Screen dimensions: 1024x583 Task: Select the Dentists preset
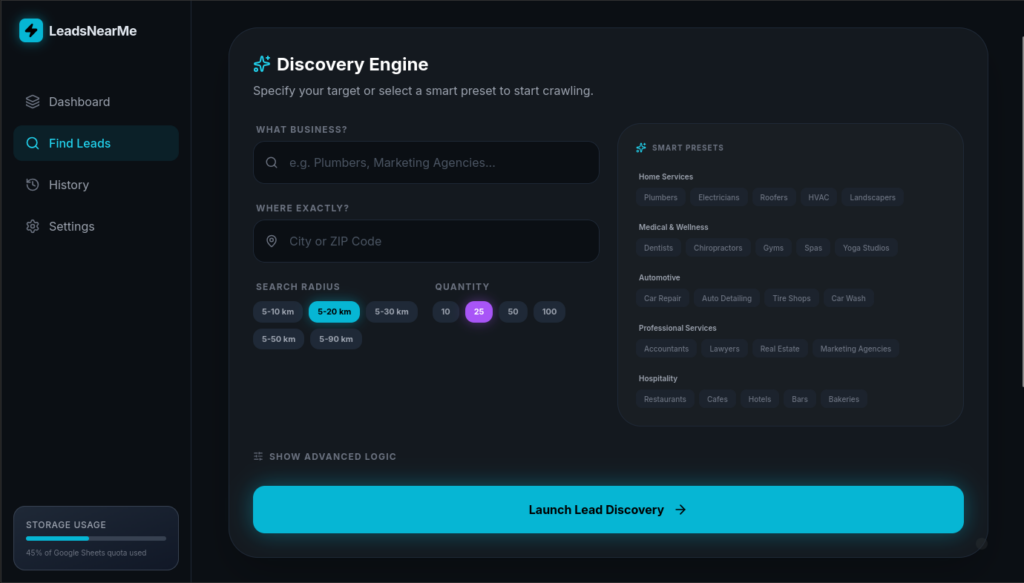tap(658, 248)
